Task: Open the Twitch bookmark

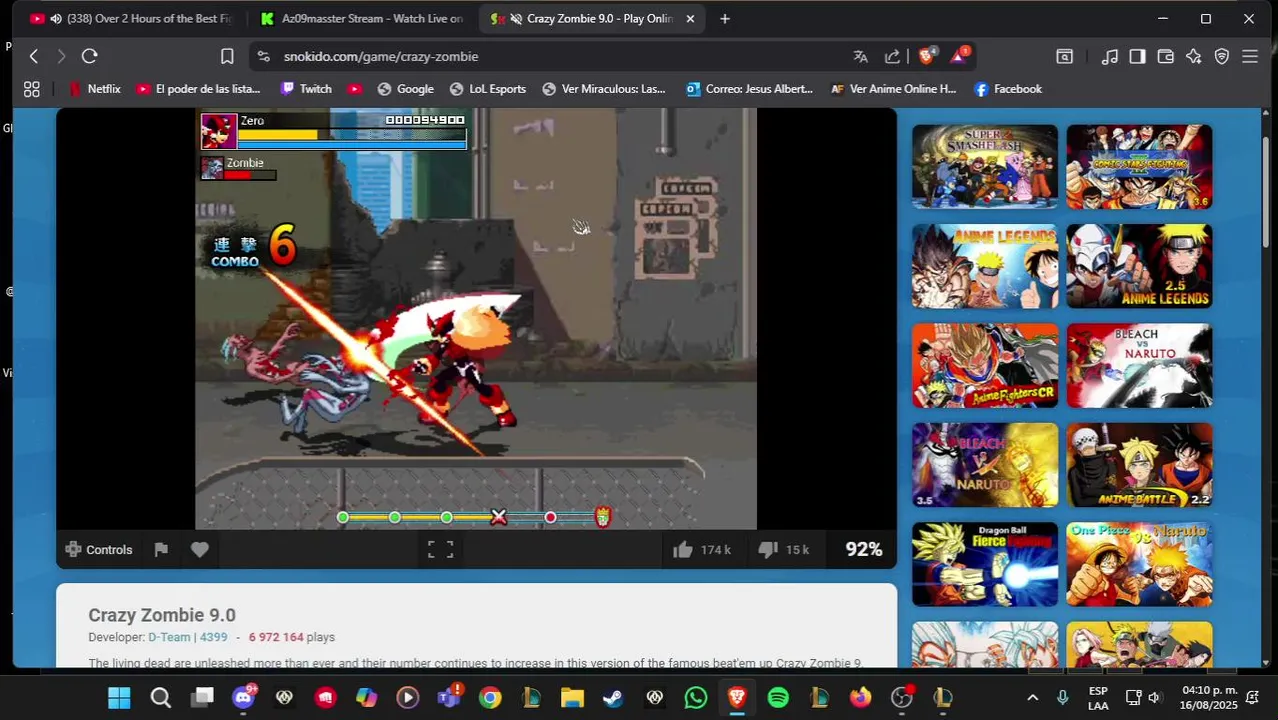Action: point(306,89)
